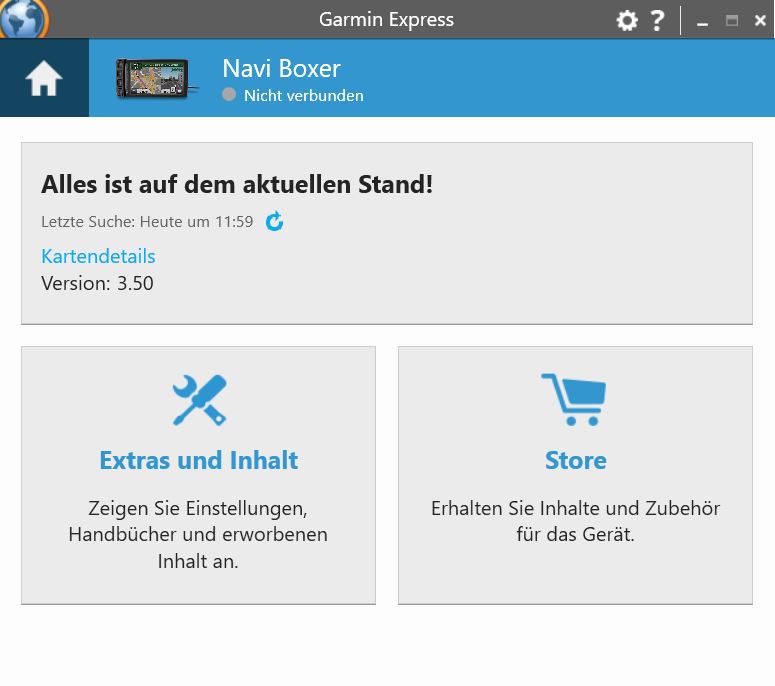Click the Nicht verbunden status text

pyautogui.click(x=303, y=96)
